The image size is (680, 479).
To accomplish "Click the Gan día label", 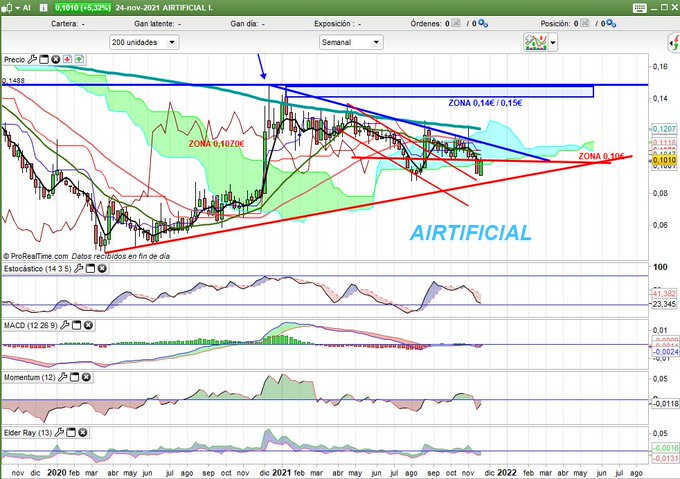I will (x=244, y=24).
